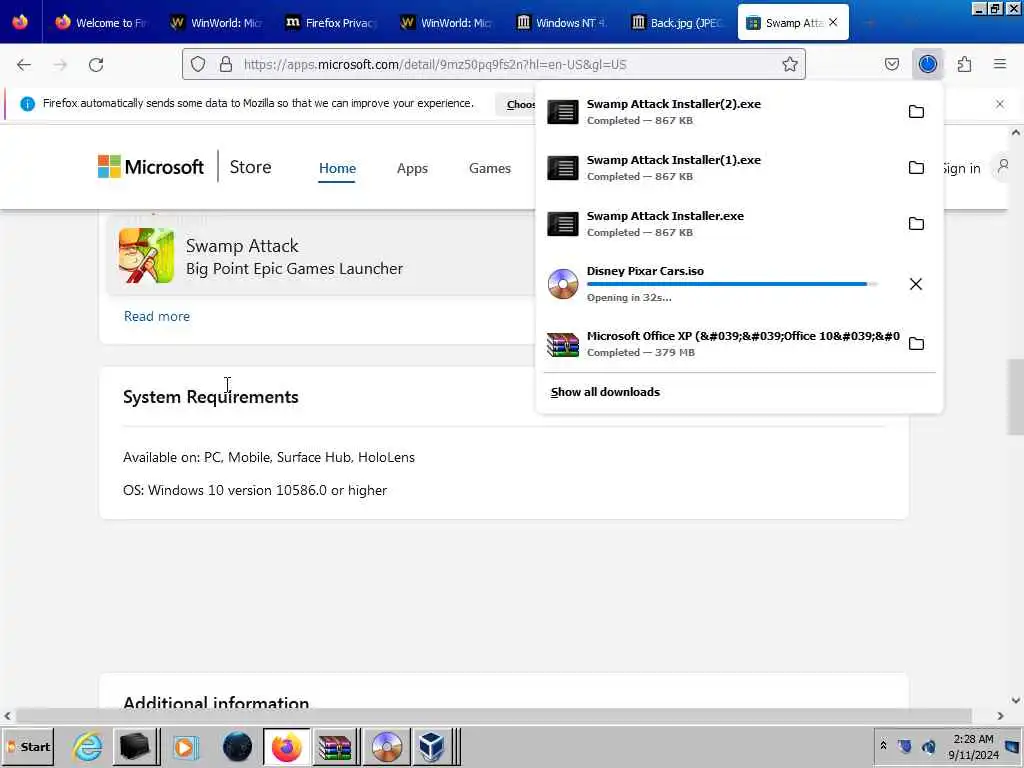Open the dark globe taskbar icon
This screenshot has width=1024, height=768.
point(237,746)
